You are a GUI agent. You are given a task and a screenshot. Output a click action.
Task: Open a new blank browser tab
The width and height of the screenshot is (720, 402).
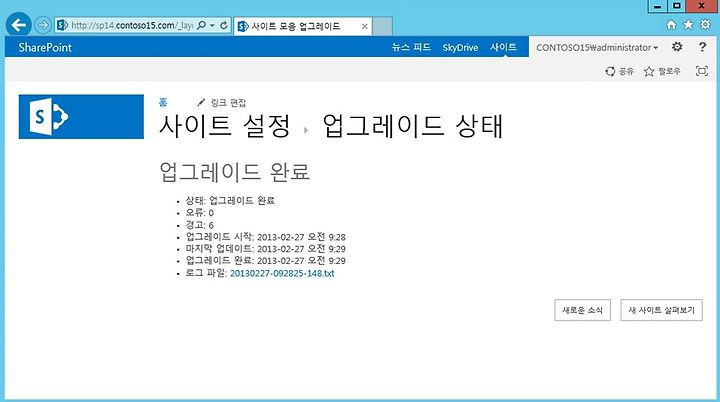pyautogui.click(x=382, y=26)
